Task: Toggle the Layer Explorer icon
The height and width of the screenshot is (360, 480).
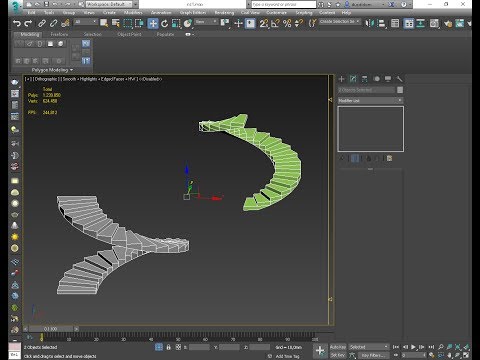Action: point(409,23)
